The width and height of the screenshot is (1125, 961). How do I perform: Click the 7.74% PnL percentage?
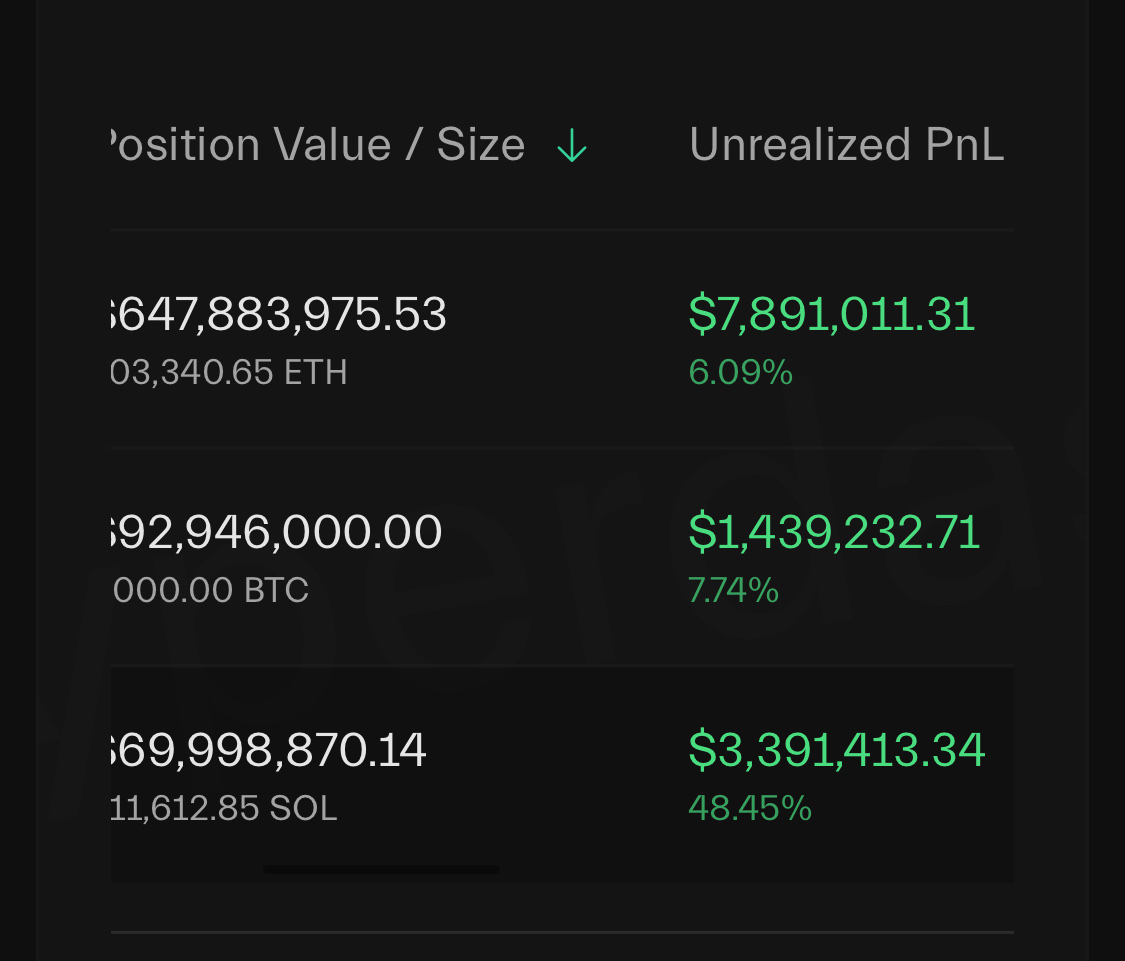pos(733,590)
